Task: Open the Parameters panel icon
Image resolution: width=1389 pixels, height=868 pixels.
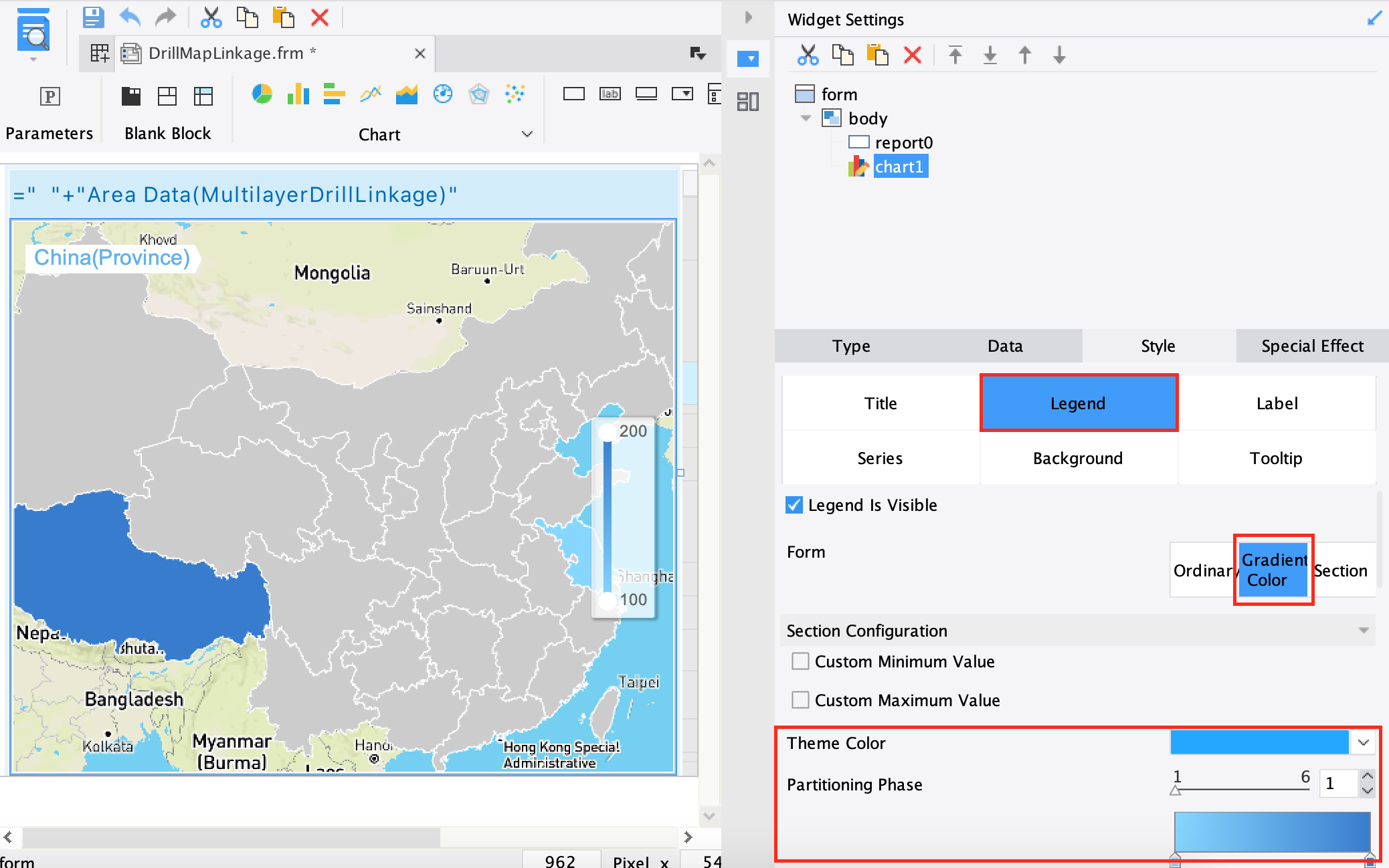Action: coord(50,96)
